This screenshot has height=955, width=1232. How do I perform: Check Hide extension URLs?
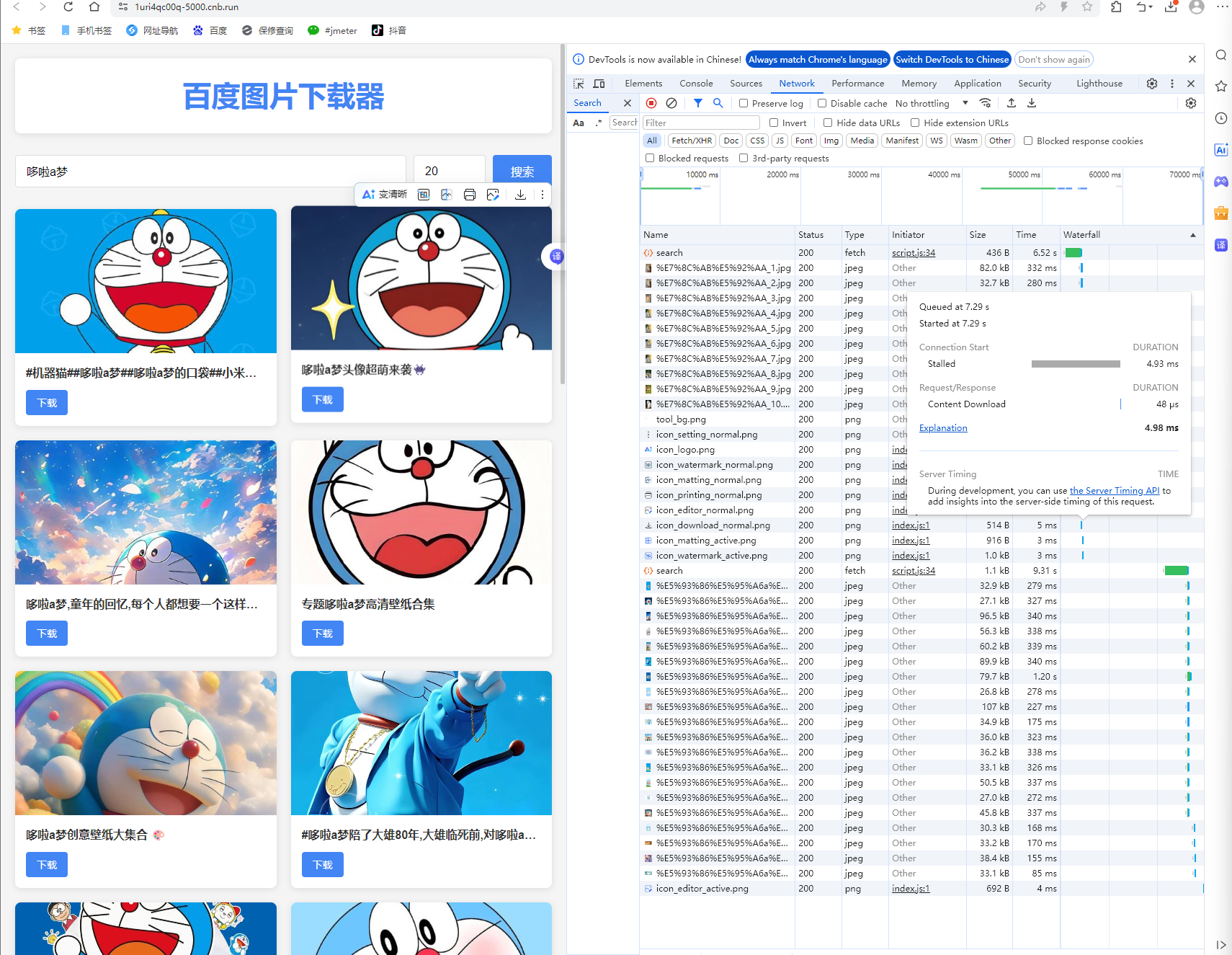[x=915, y=123]
